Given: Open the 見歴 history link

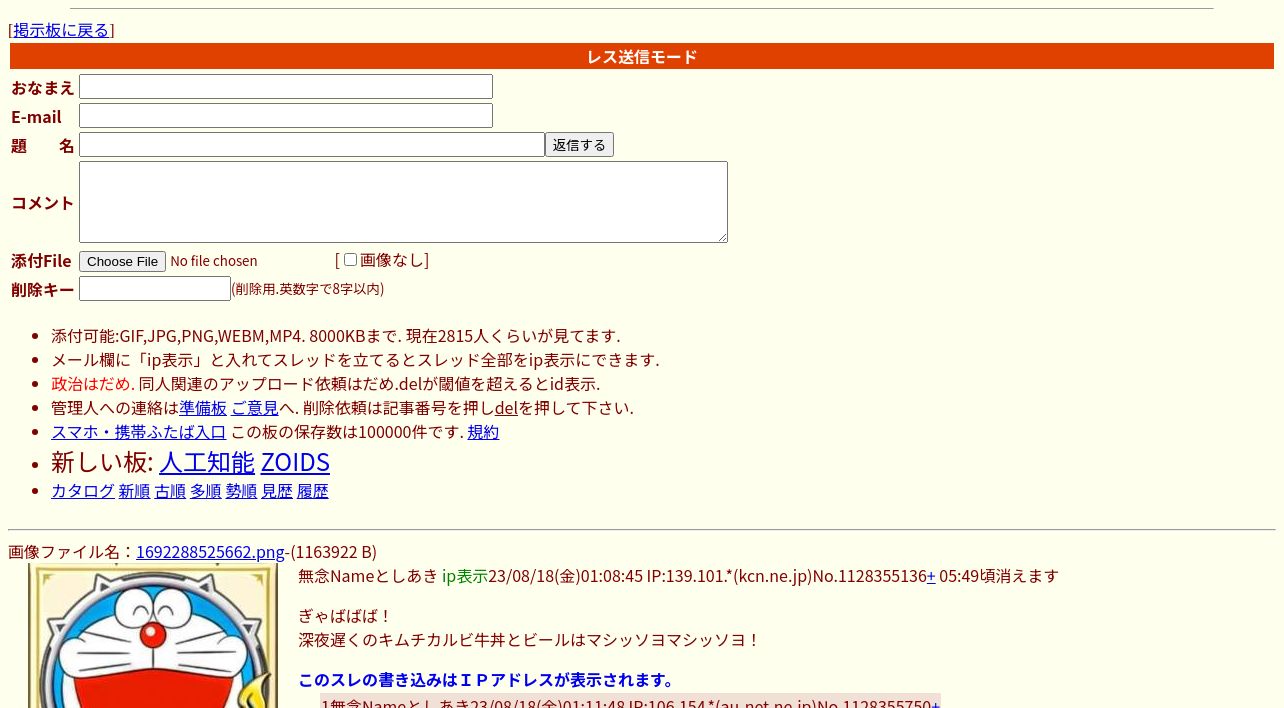Looking at the screenshot, I should [x=277, y=491].
